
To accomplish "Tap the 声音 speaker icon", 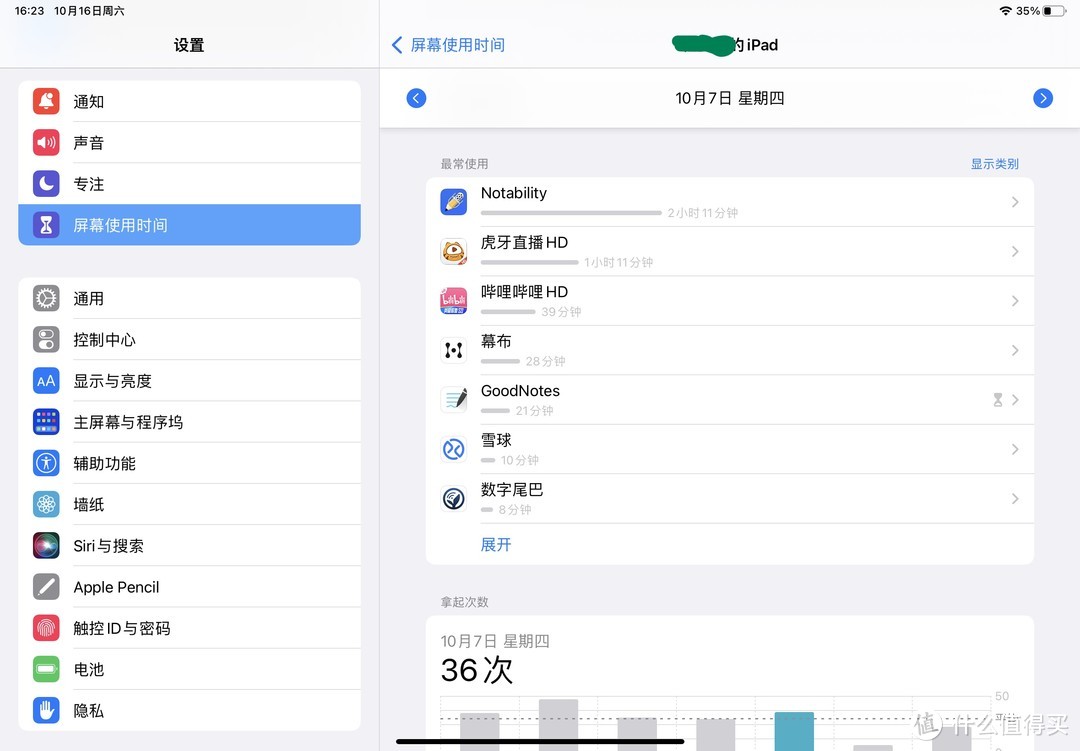I will point(46,143).
